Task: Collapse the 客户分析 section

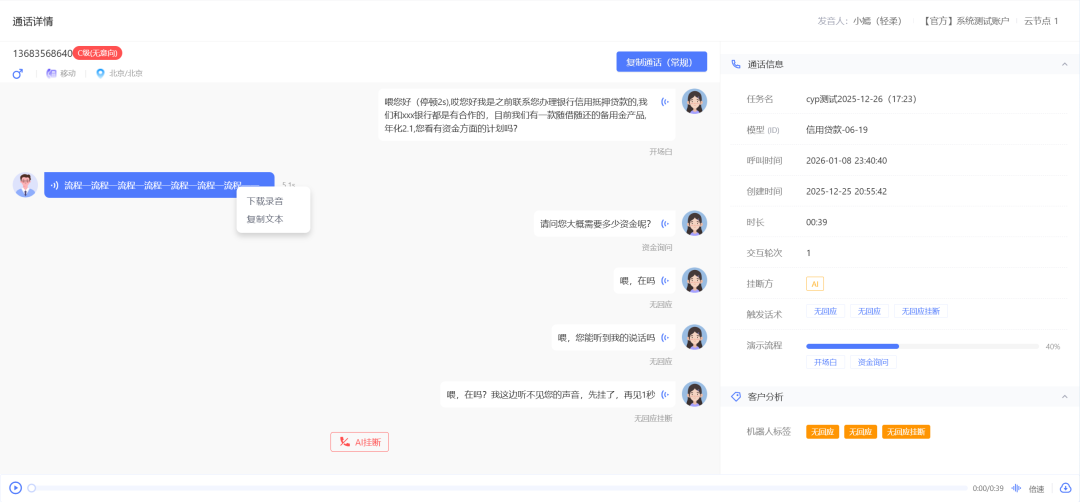Action: click(1063, 397)
